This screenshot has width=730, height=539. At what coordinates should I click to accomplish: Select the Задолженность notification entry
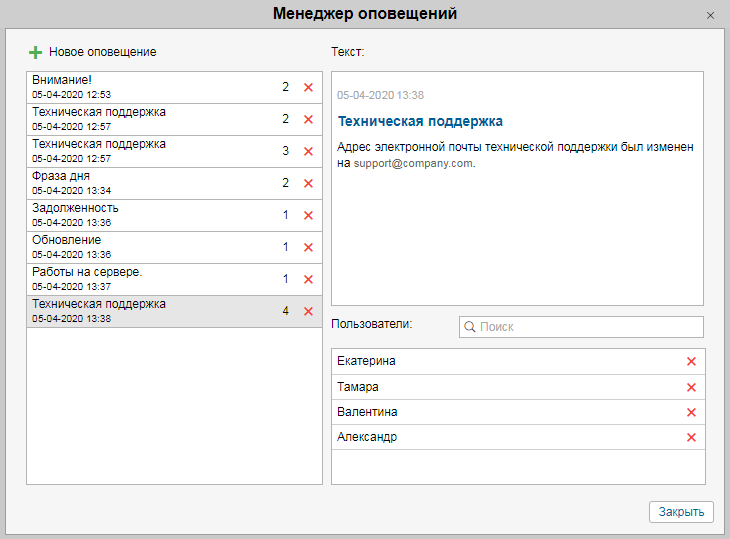tap(140, 215)
